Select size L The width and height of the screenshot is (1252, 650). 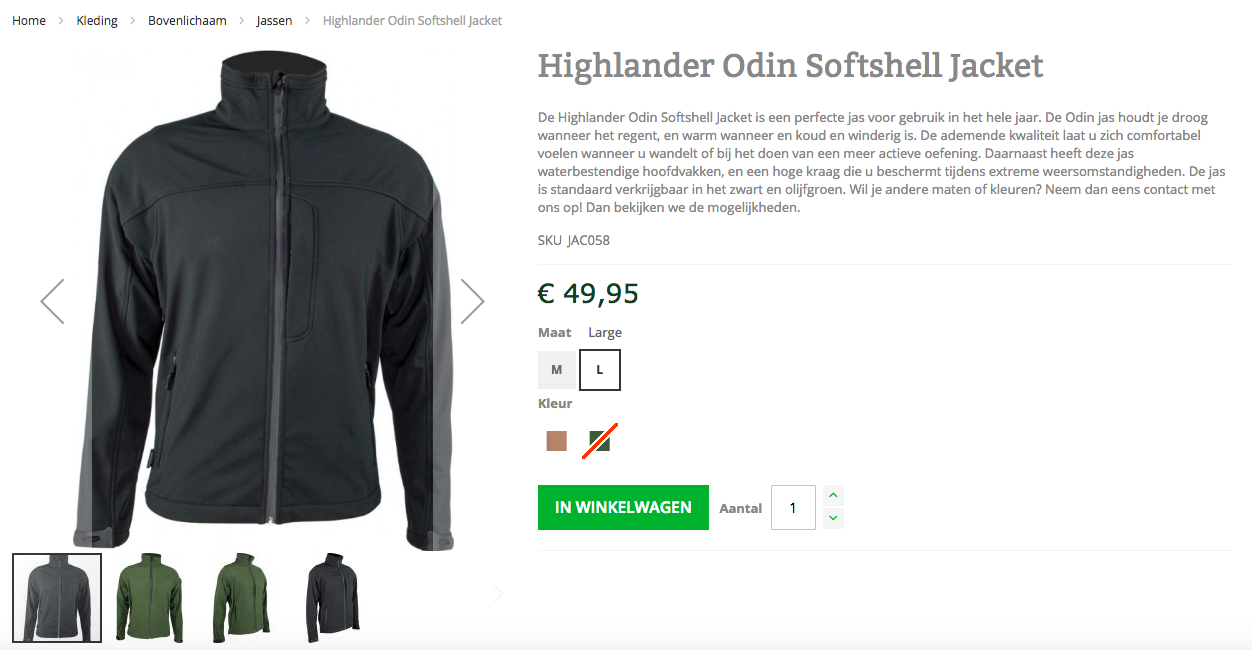pos(600,369)
